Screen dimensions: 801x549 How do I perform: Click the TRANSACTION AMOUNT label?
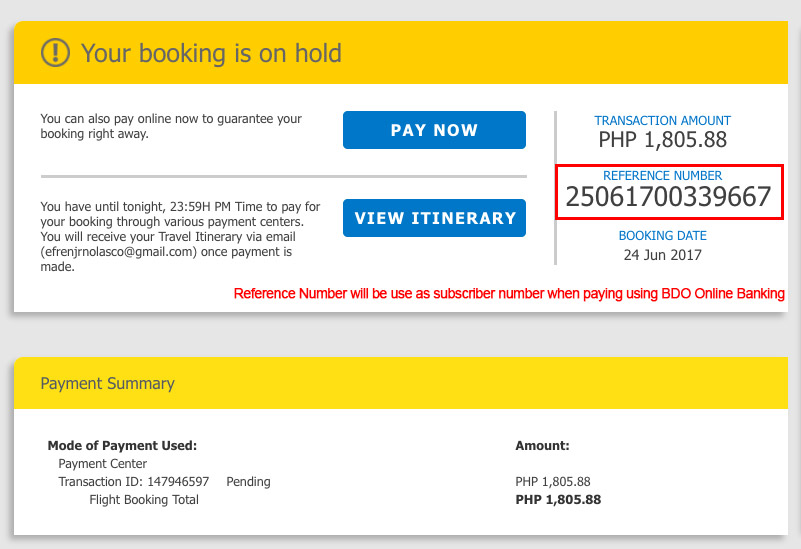(663, 121)
